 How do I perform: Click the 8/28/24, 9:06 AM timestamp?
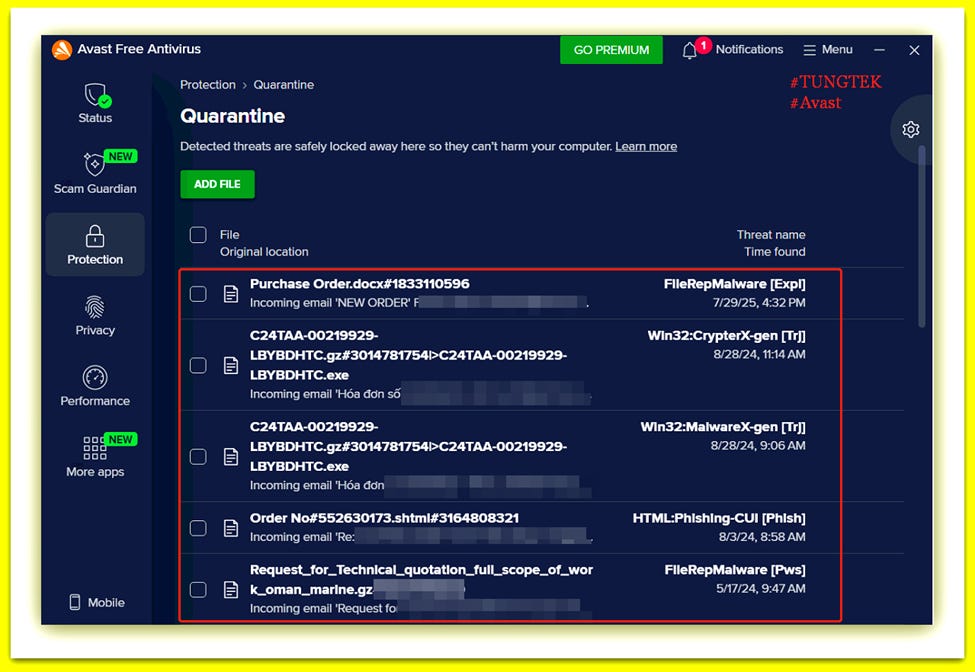[758, 446]
